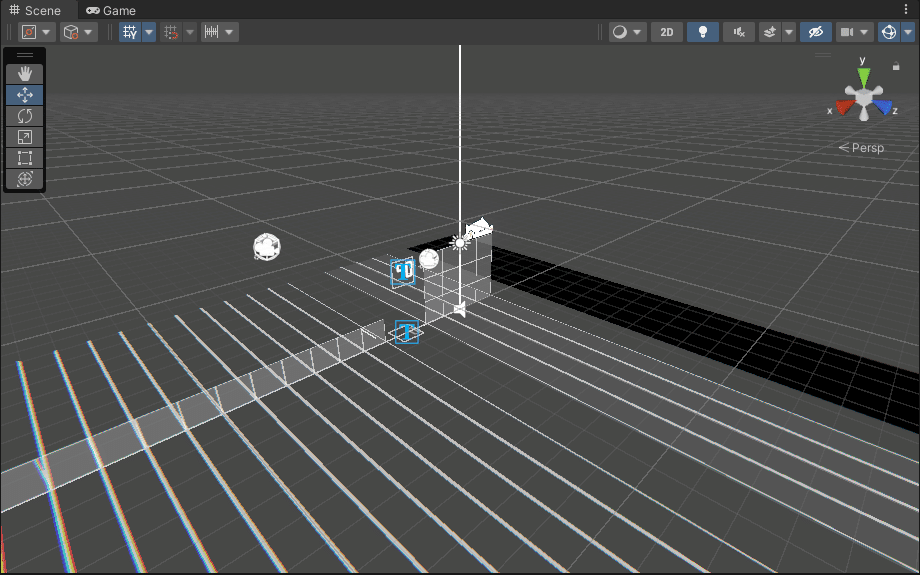The width and height of the screenshot is (920, 575).
Task: Toggle 2D view mode
Action: coord(667,32)
